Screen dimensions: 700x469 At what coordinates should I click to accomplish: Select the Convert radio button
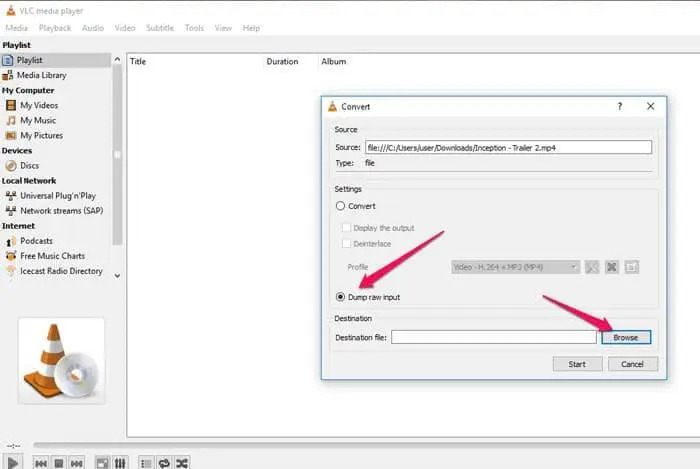tap(341, 206)
